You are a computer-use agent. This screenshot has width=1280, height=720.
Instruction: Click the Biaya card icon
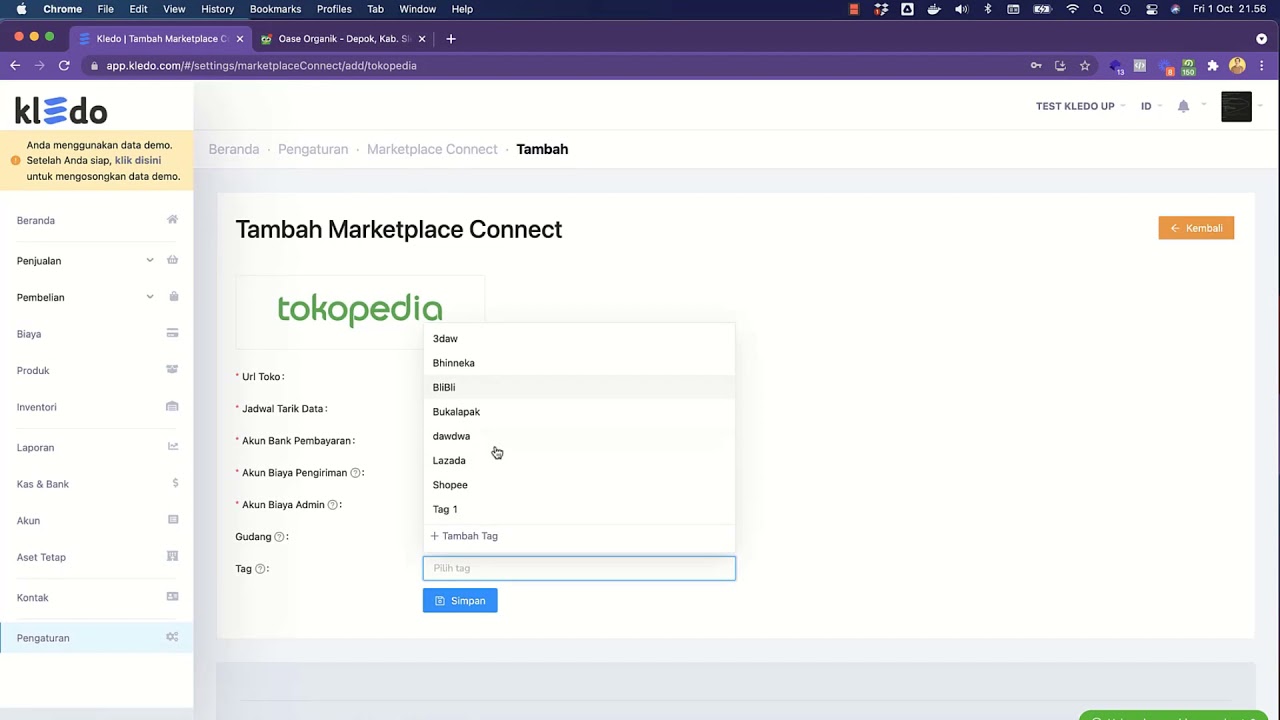(172, 333)
